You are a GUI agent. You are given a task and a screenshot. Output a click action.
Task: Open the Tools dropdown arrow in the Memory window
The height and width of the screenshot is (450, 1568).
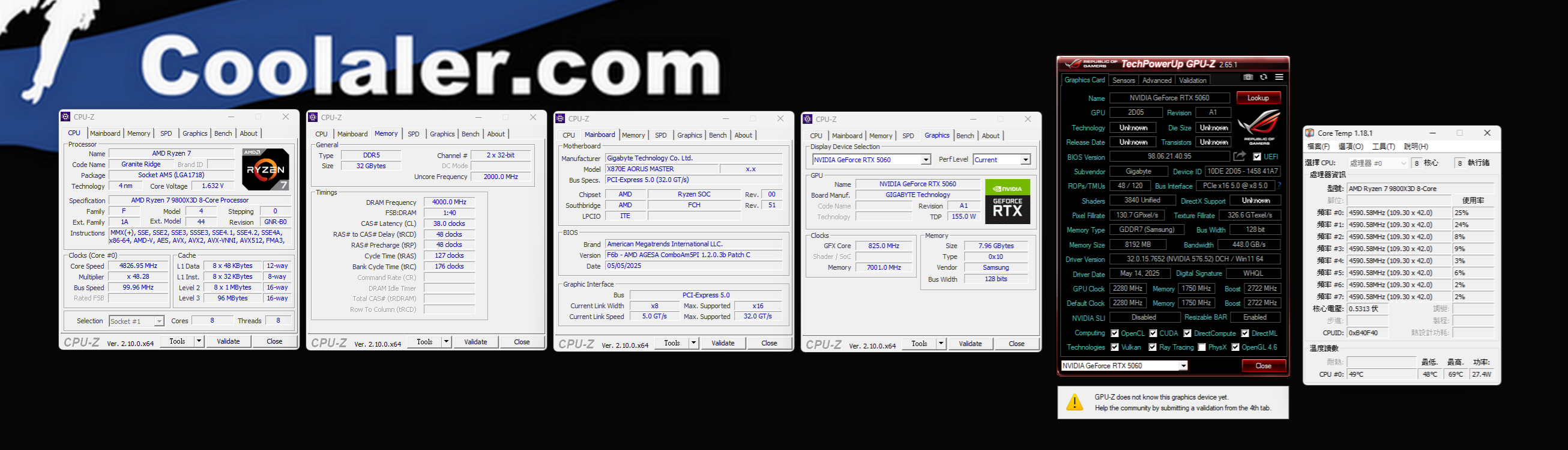pyautogui.click(x=446, y=342)
